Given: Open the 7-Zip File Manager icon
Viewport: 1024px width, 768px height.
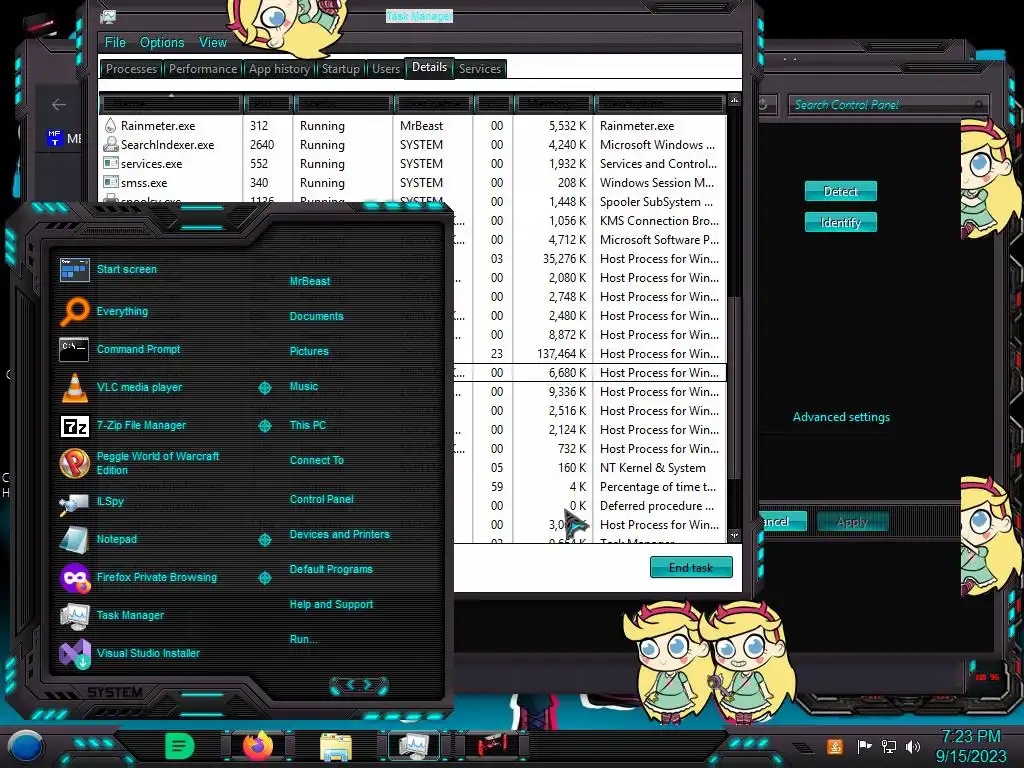Looking at the screenshot, I should coord(74,426).
